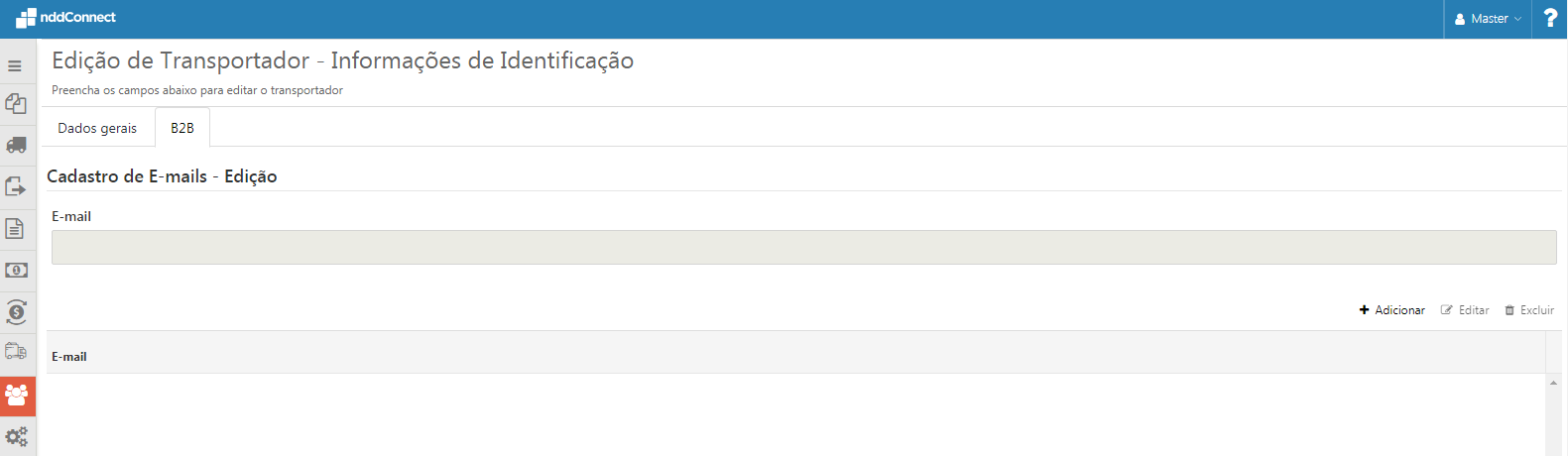
Task: Open the money bill sidebar icon
Action: 16,270
